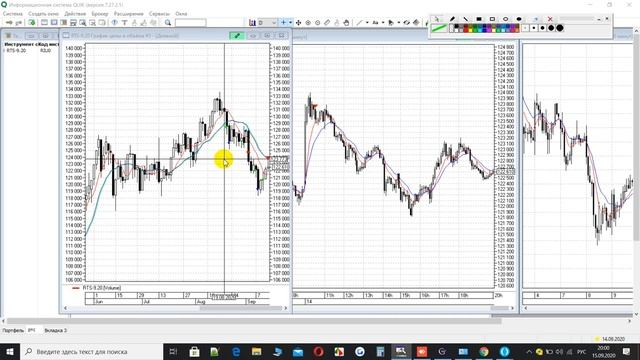
Task: Pick the yellow color swatch in palette
Action: click(471, 30)
